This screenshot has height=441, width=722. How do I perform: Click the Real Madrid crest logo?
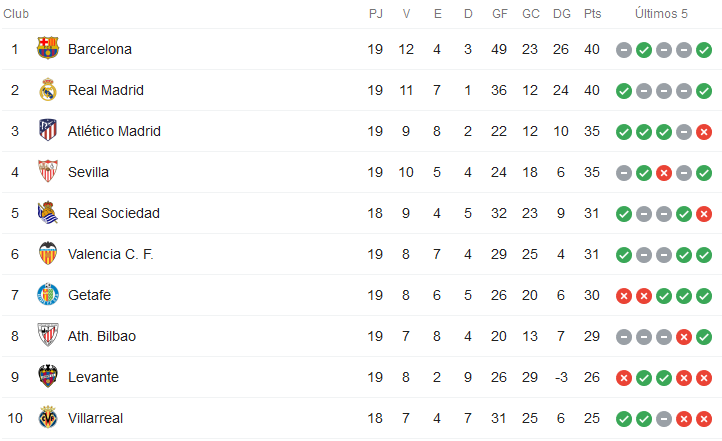[48, 90]
